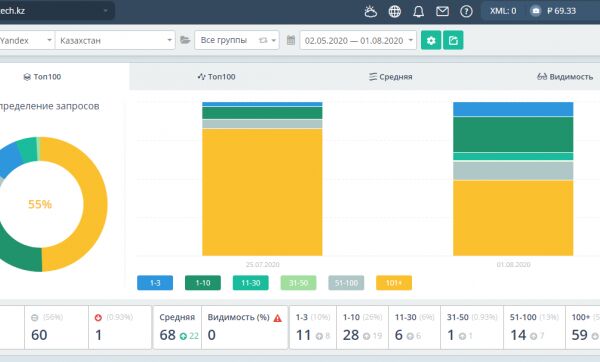
Task: Click the 25.07.2020 axis date label
Action: coord(262,264)
